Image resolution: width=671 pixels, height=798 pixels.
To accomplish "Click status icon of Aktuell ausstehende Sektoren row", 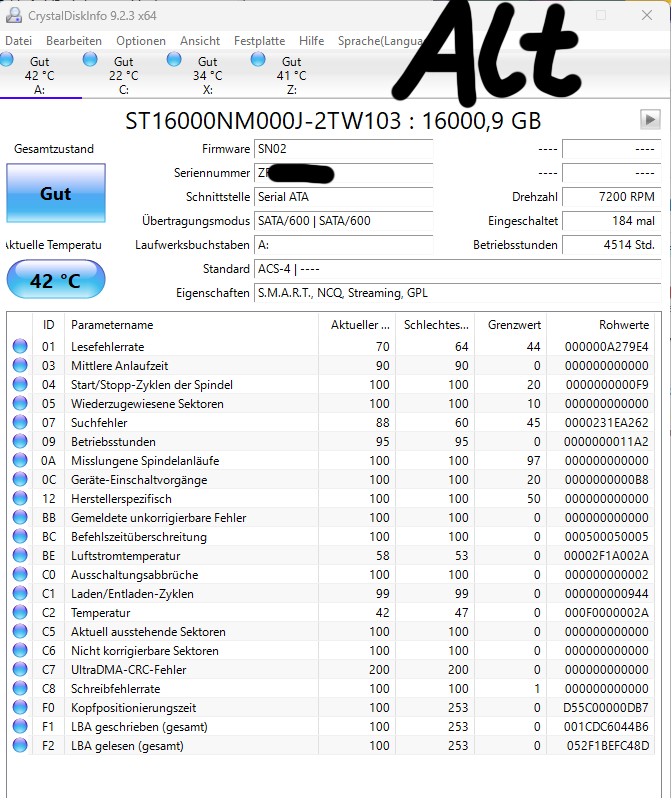I will click(20, 631).
